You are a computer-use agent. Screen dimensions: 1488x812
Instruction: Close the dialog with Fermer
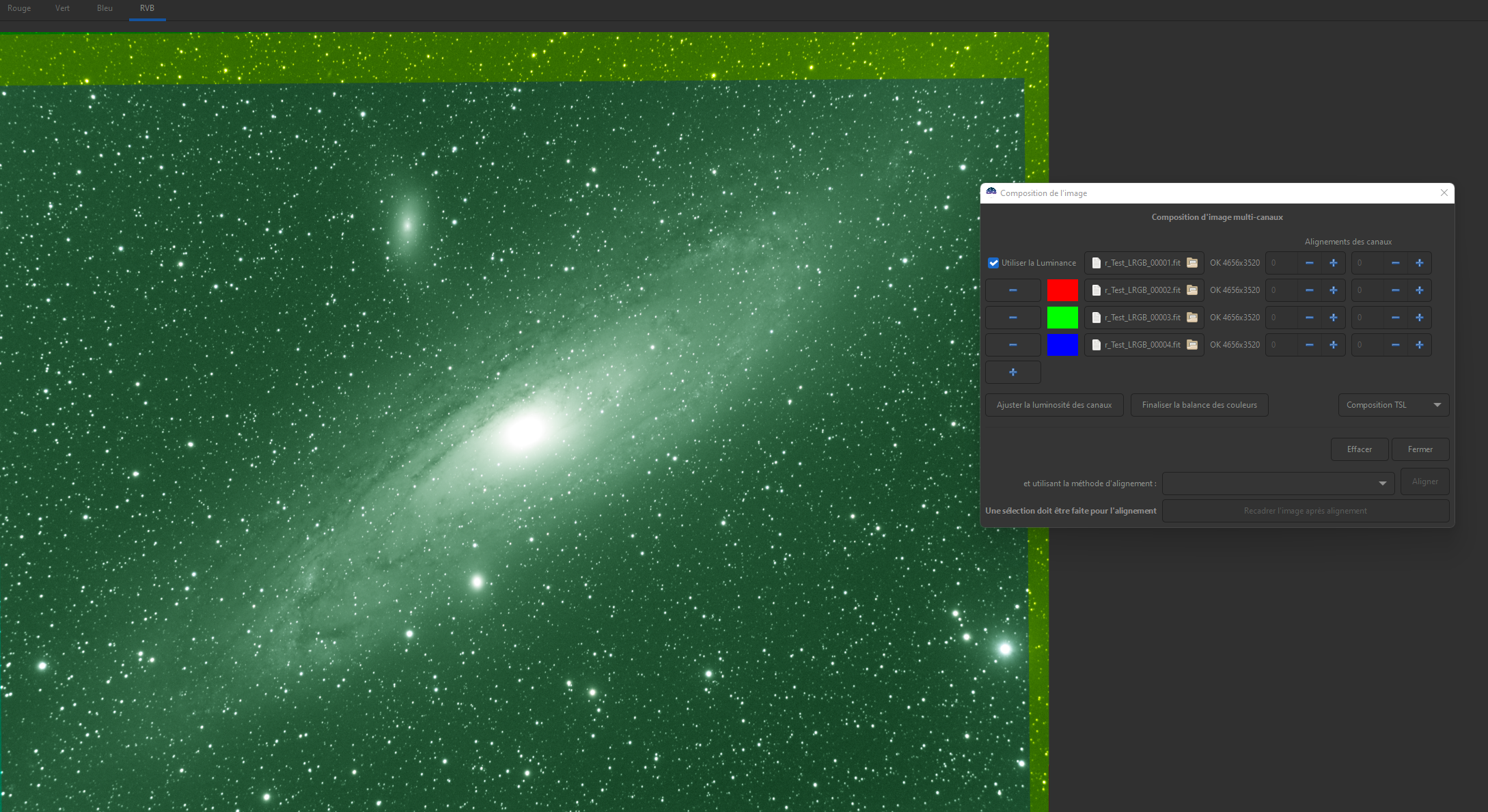(1420, 449)
